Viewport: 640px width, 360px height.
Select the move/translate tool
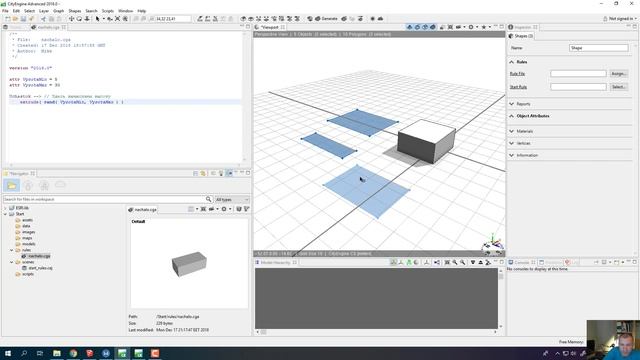point(71,19)
